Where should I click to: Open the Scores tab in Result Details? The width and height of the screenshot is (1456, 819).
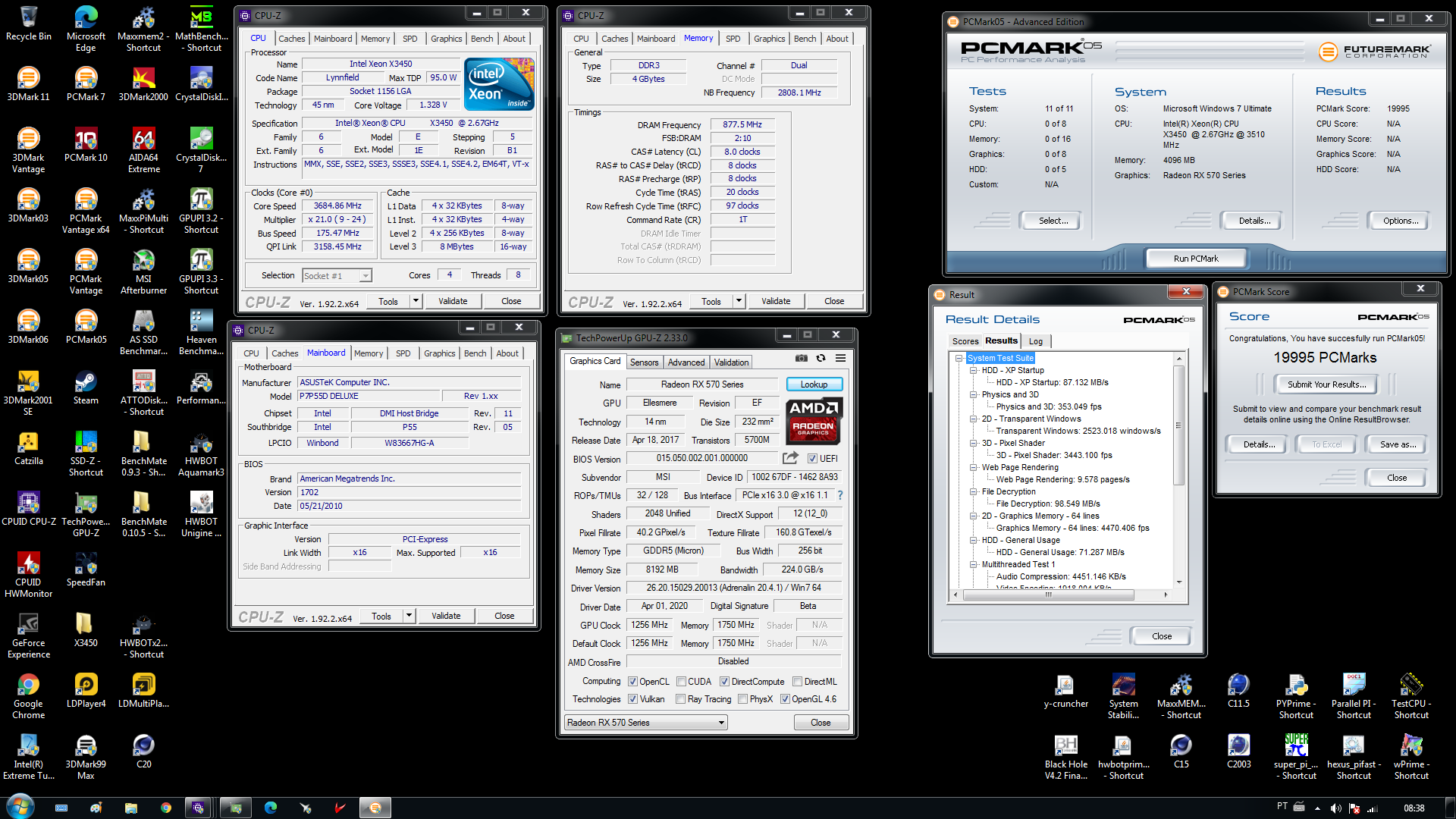(965, 341)
